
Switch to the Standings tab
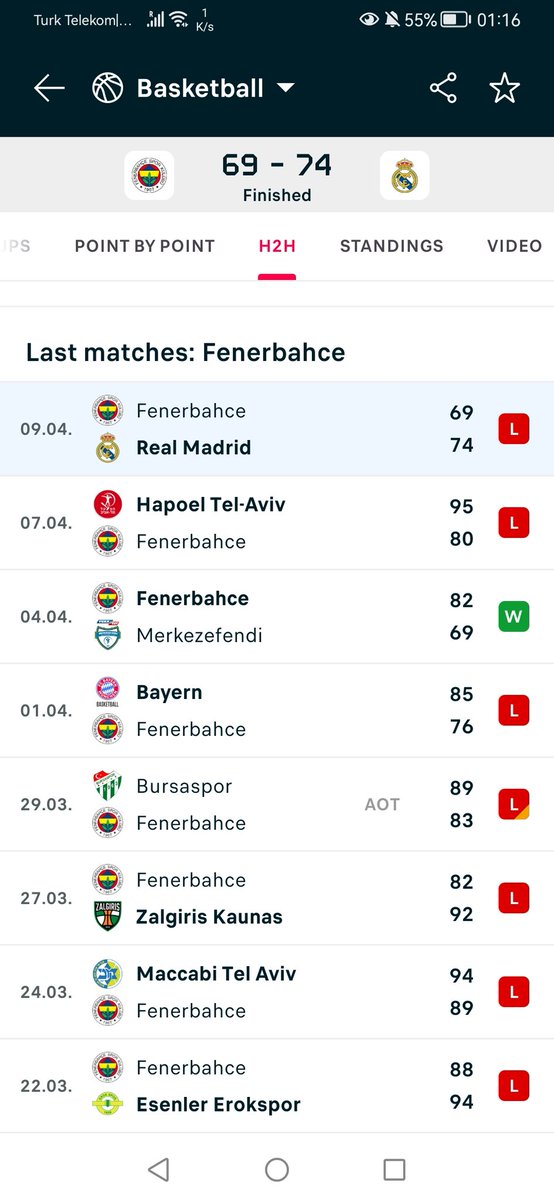[392, 246]
